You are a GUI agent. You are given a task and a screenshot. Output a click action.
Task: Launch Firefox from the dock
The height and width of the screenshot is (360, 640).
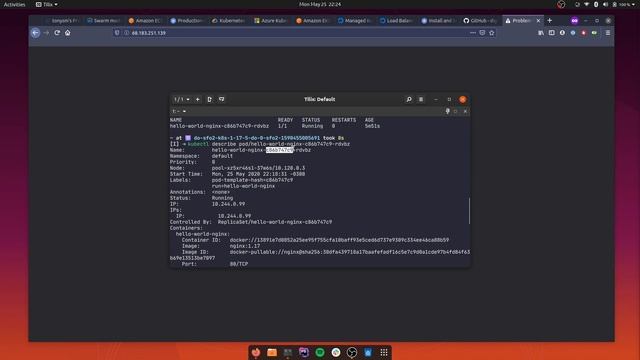pos(256,352)
